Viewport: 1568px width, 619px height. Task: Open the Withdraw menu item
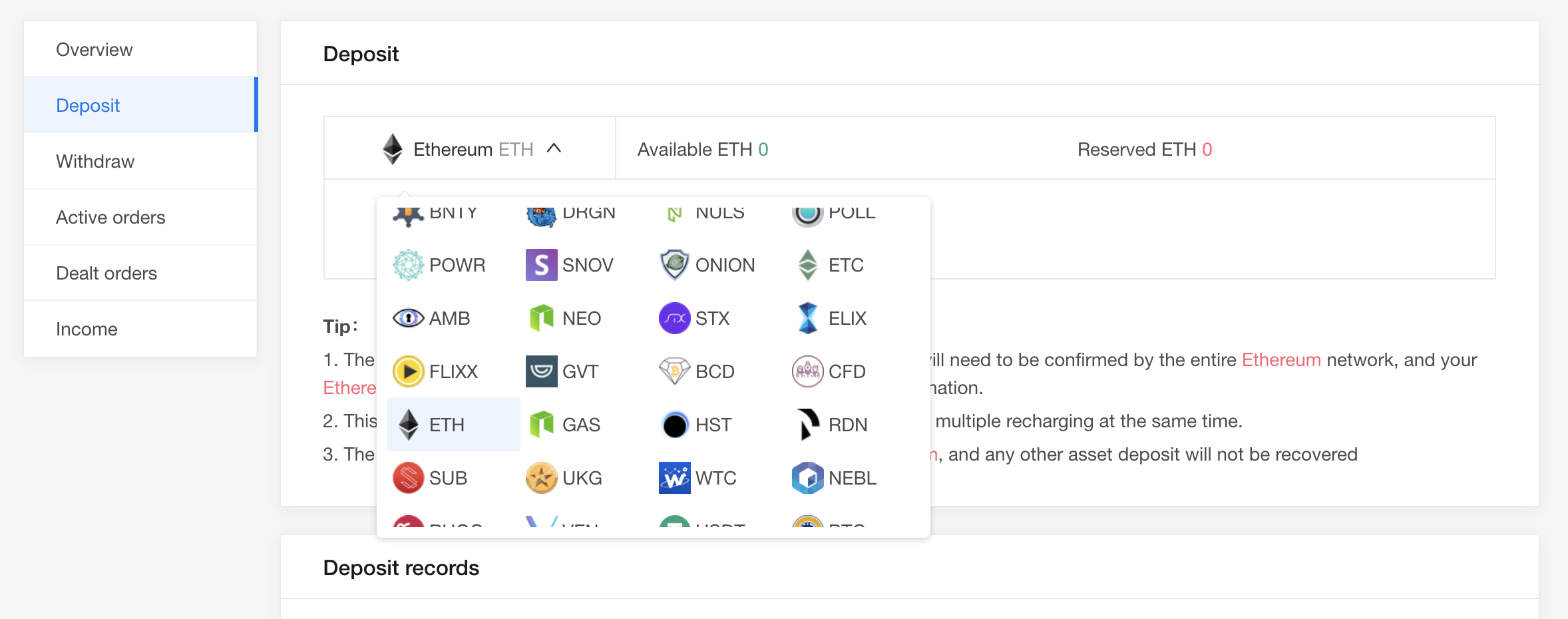(95, 161)
